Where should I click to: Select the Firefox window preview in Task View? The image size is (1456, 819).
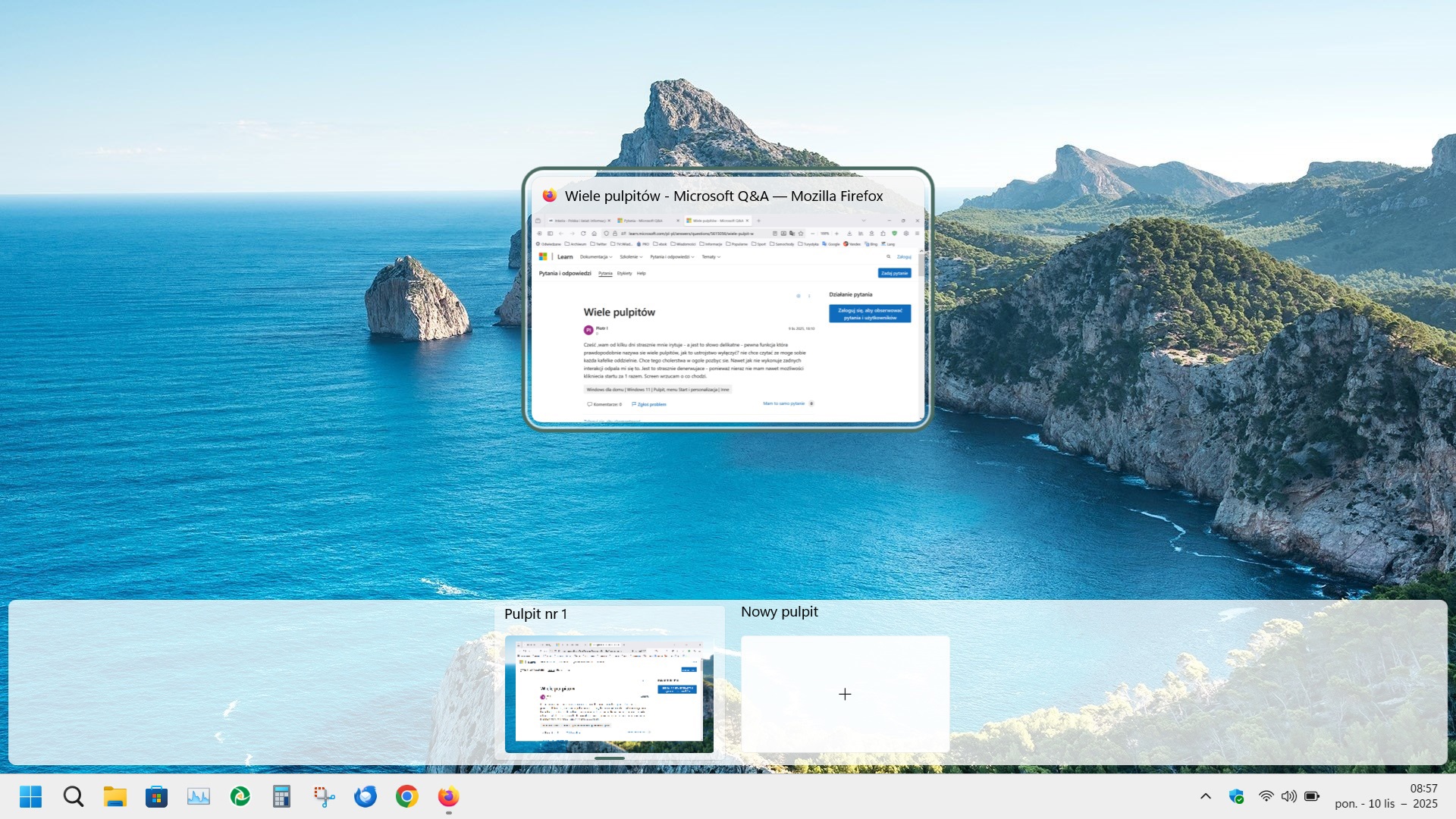pos(728,299)
